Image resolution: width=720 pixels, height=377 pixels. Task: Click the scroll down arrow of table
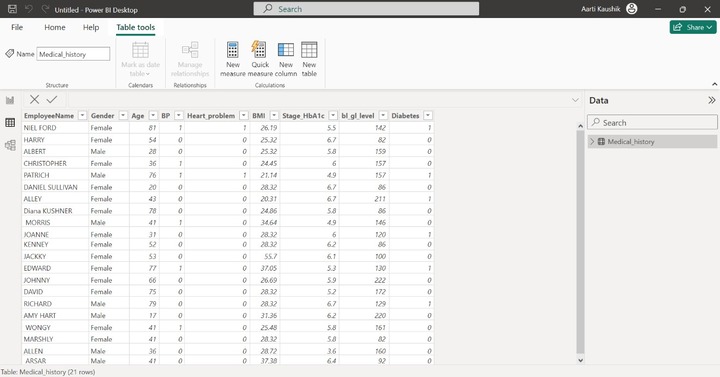(x=580, y=360)
